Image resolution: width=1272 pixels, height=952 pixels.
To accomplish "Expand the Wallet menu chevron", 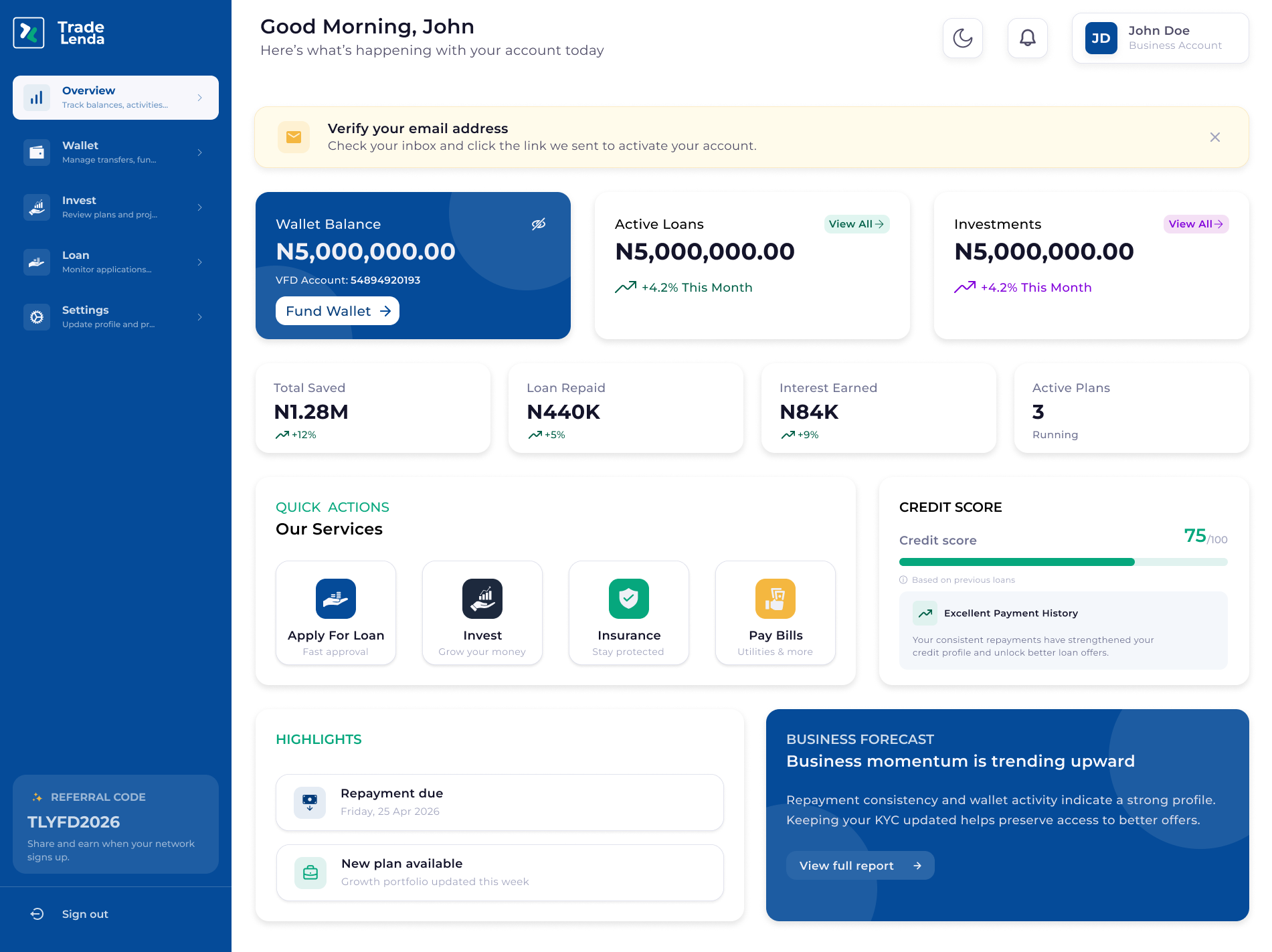I will coord(199,153).
